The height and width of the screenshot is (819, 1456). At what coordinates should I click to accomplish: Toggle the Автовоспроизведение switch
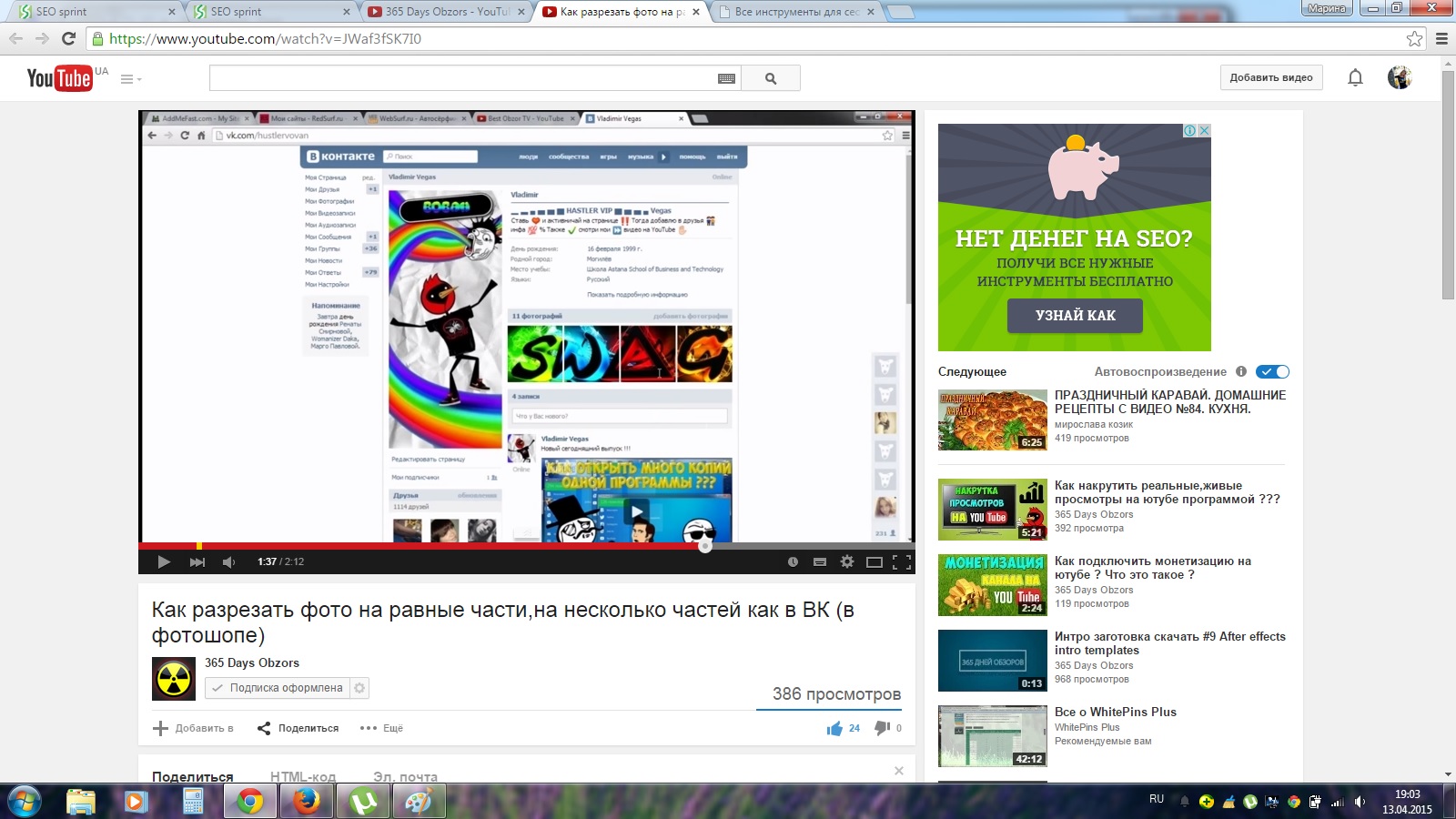1272,371
